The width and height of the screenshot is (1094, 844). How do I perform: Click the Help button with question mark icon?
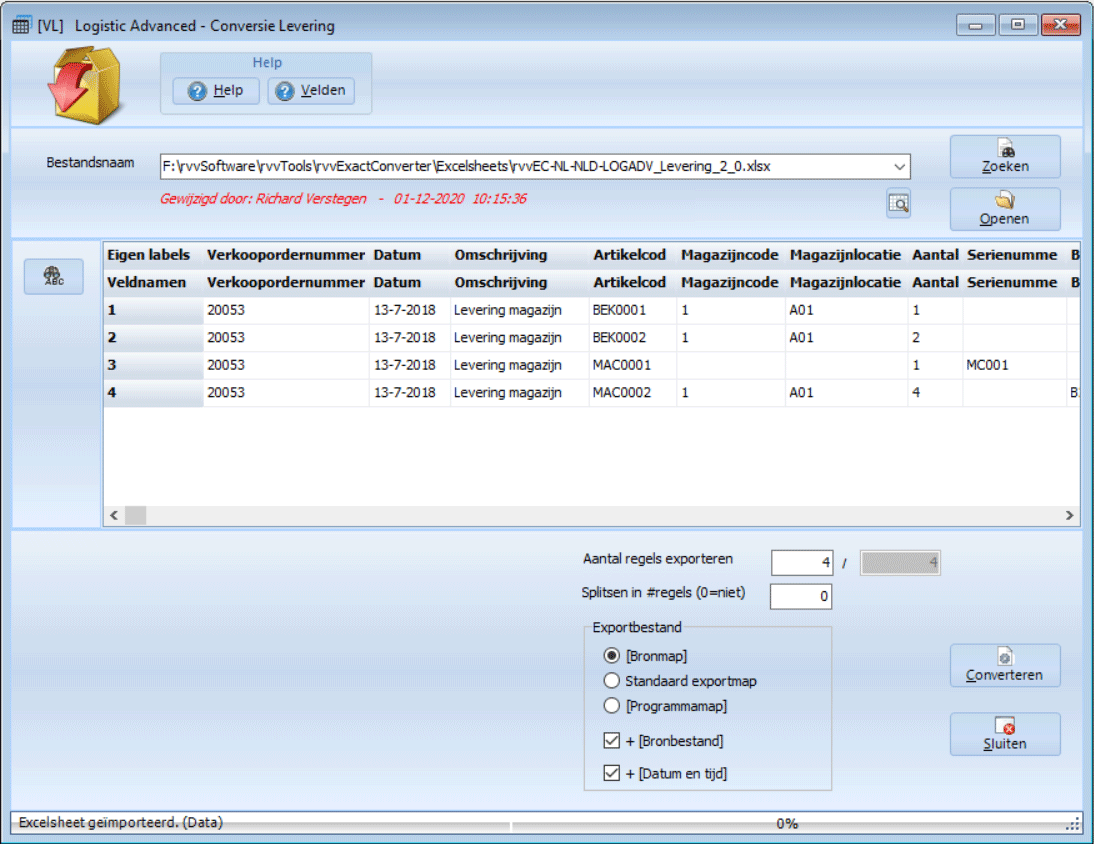(x=216, y=91)
